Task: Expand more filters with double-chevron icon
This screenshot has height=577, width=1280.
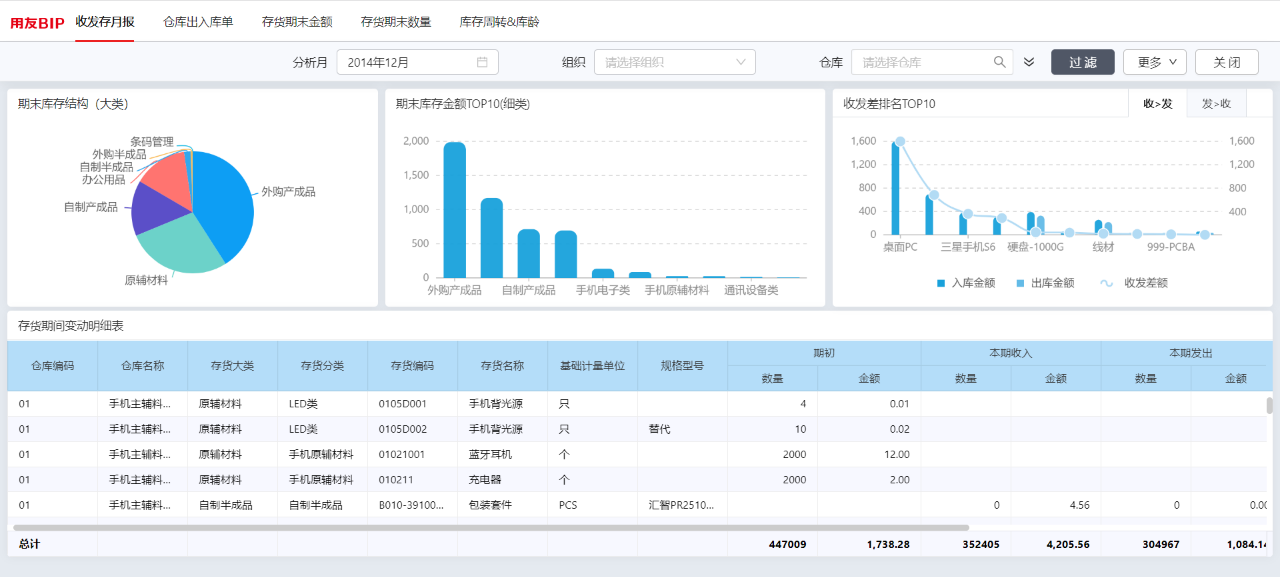Action: tap(1029, 62)
